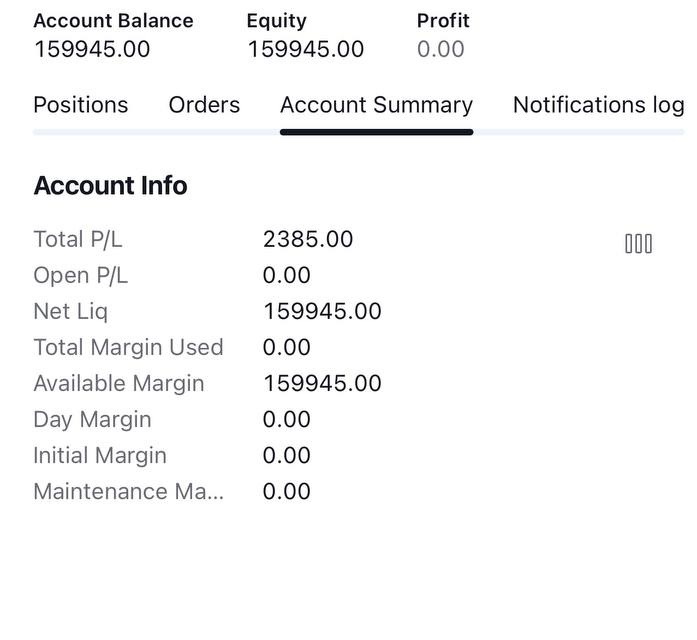
Task: Click the Account Info heading
Action: [110, 185]
